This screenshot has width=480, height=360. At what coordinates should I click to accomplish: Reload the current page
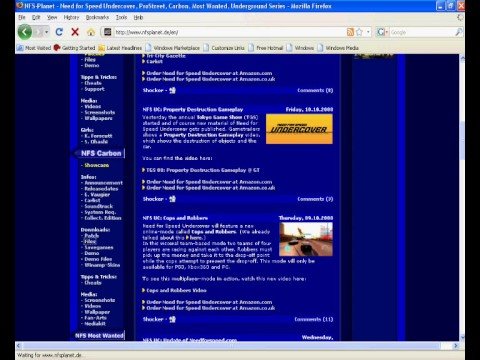pyautogui.click(x=59, y=32)
